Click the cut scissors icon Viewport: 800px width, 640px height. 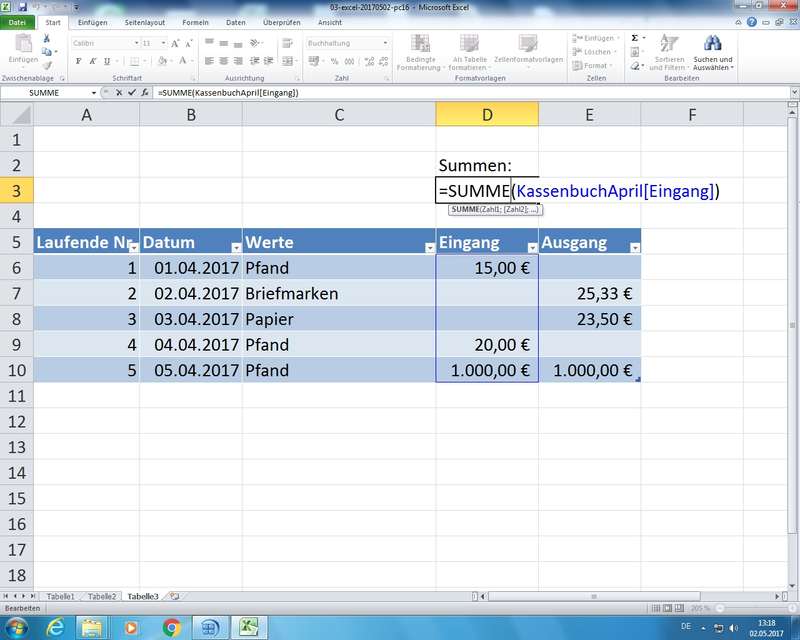[x=46, y=39]
